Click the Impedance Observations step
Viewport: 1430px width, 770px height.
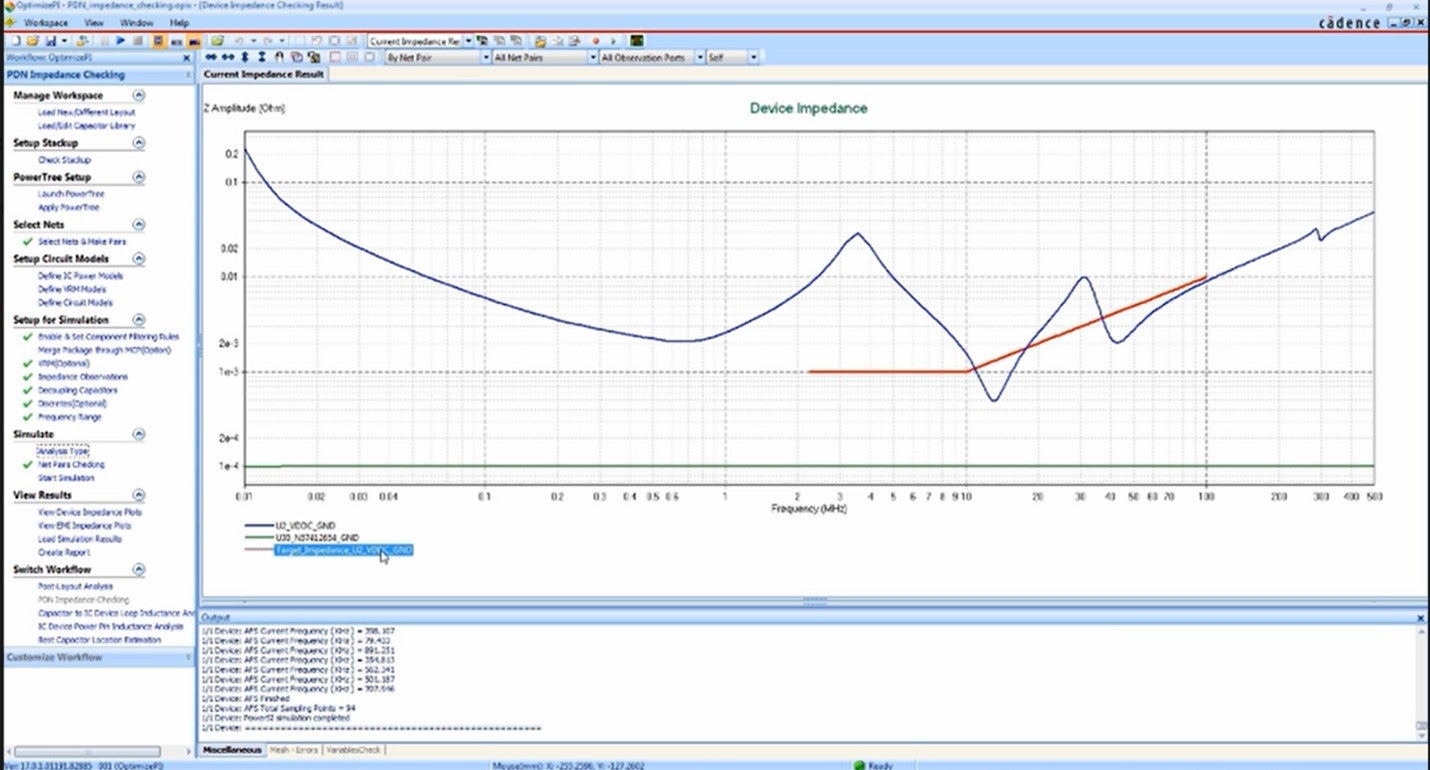pos(83,377)
